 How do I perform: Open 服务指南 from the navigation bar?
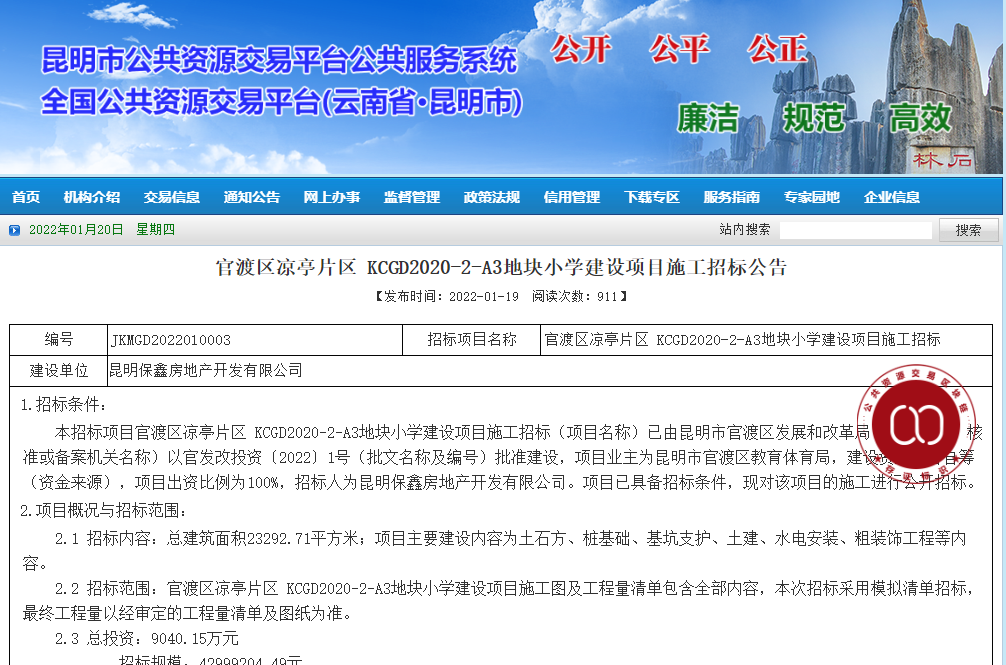tap(732, 197)
